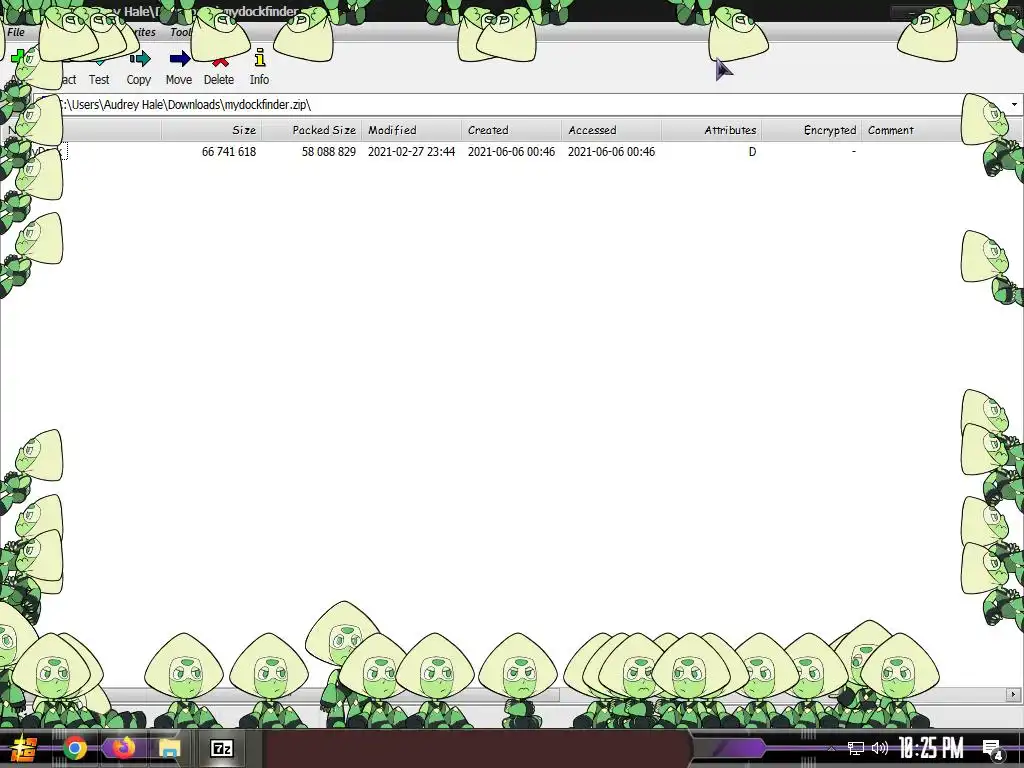Click the taskbar clock showing 10:25 PM

click(x=931, y=748)
